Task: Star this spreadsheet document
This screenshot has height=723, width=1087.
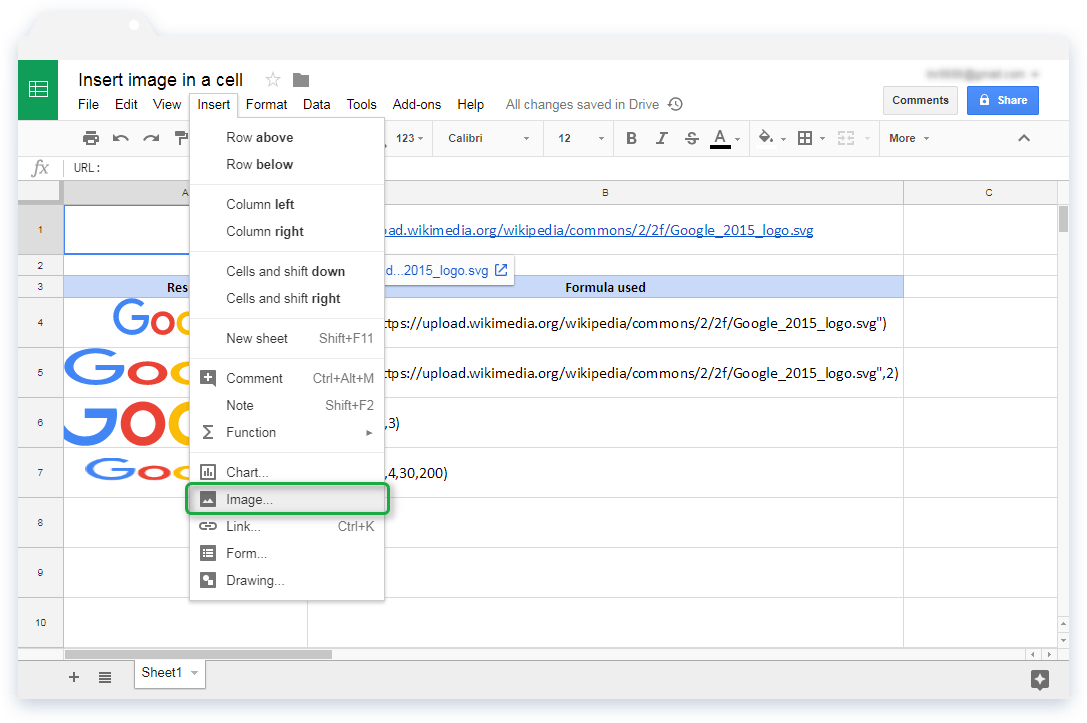Action: point(273,80)
